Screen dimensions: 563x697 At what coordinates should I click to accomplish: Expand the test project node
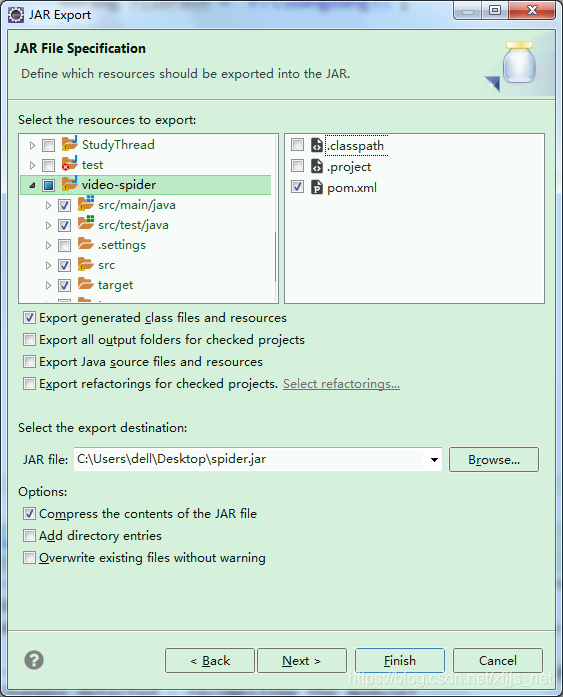tap(32, 165)
